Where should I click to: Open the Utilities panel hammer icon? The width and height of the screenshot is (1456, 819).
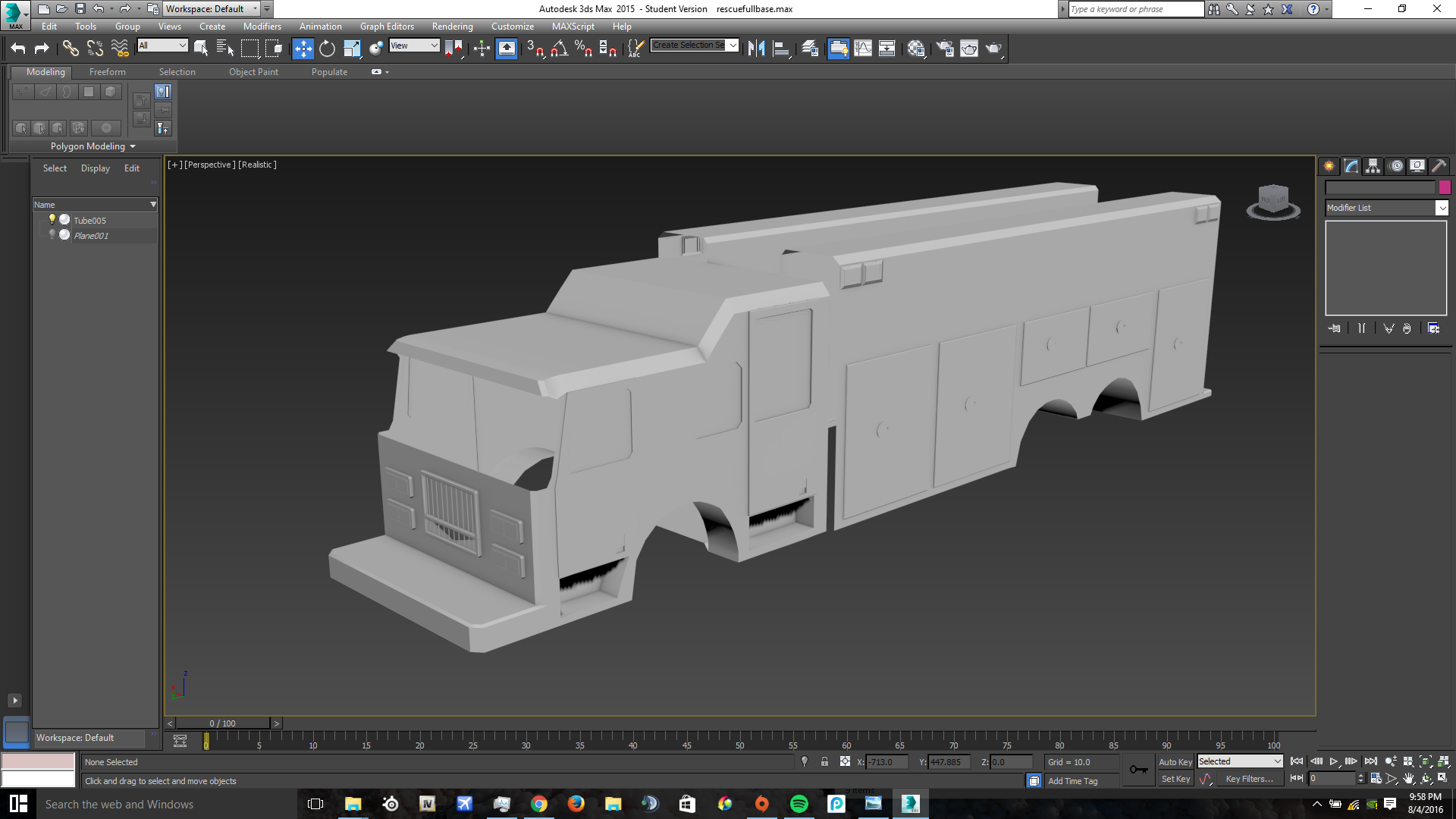pos(1439,166)
